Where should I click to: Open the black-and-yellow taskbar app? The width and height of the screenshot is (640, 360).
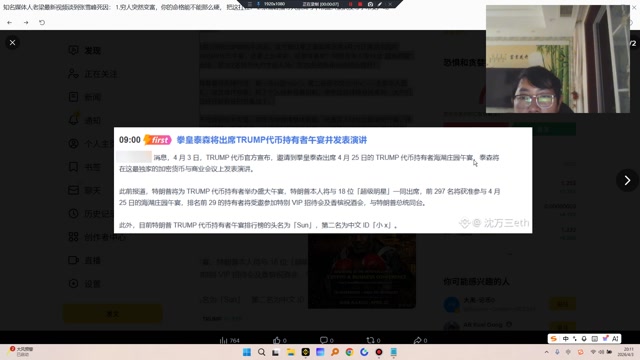[305, 352]
